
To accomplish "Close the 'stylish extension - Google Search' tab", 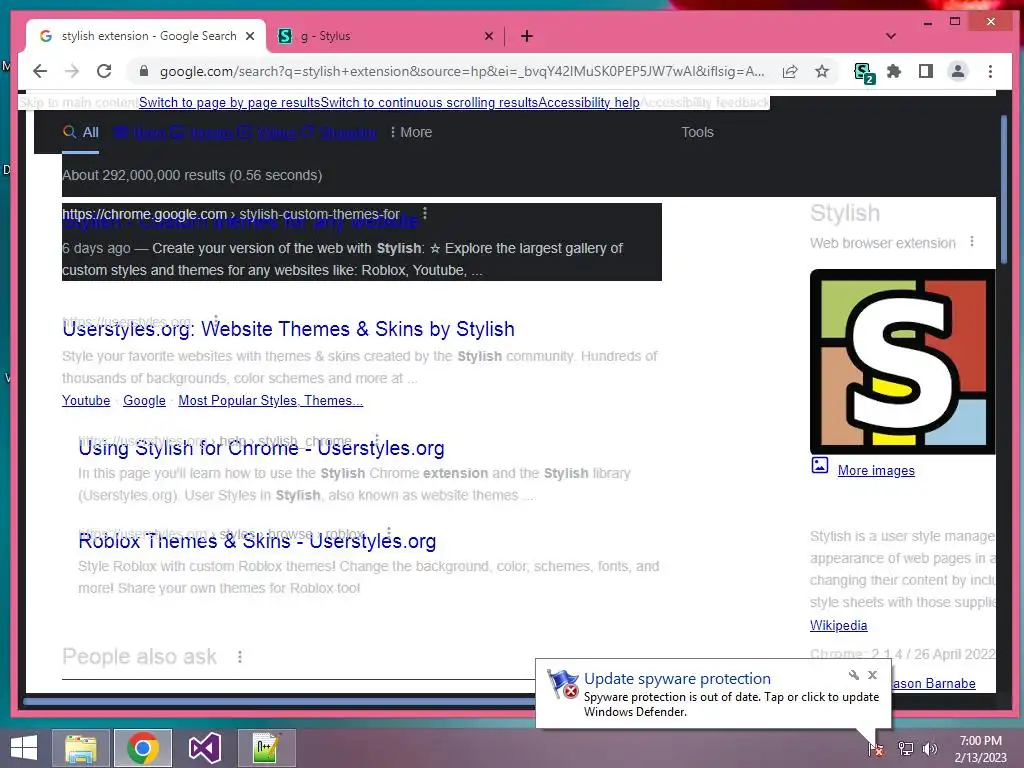I will point(249,36).
